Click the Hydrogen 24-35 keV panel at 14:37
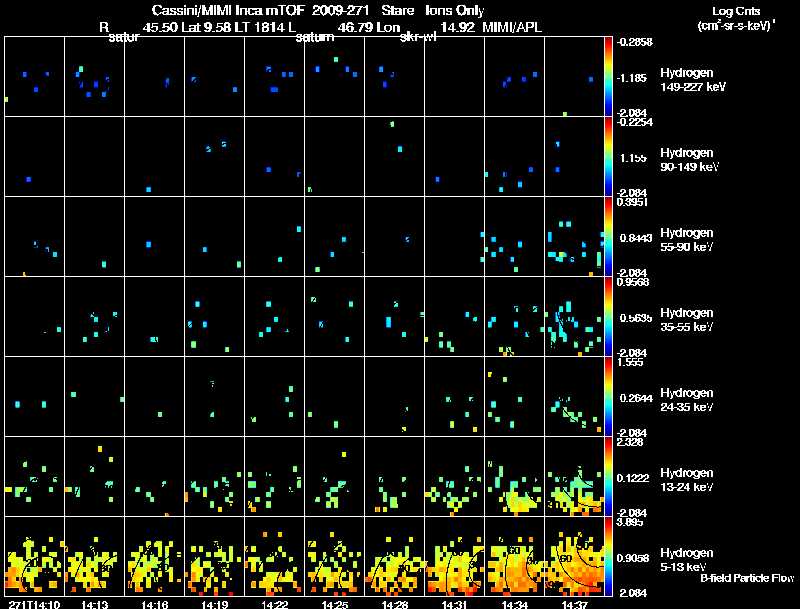This screenshot has height=609, width=800. coord(574,396)
